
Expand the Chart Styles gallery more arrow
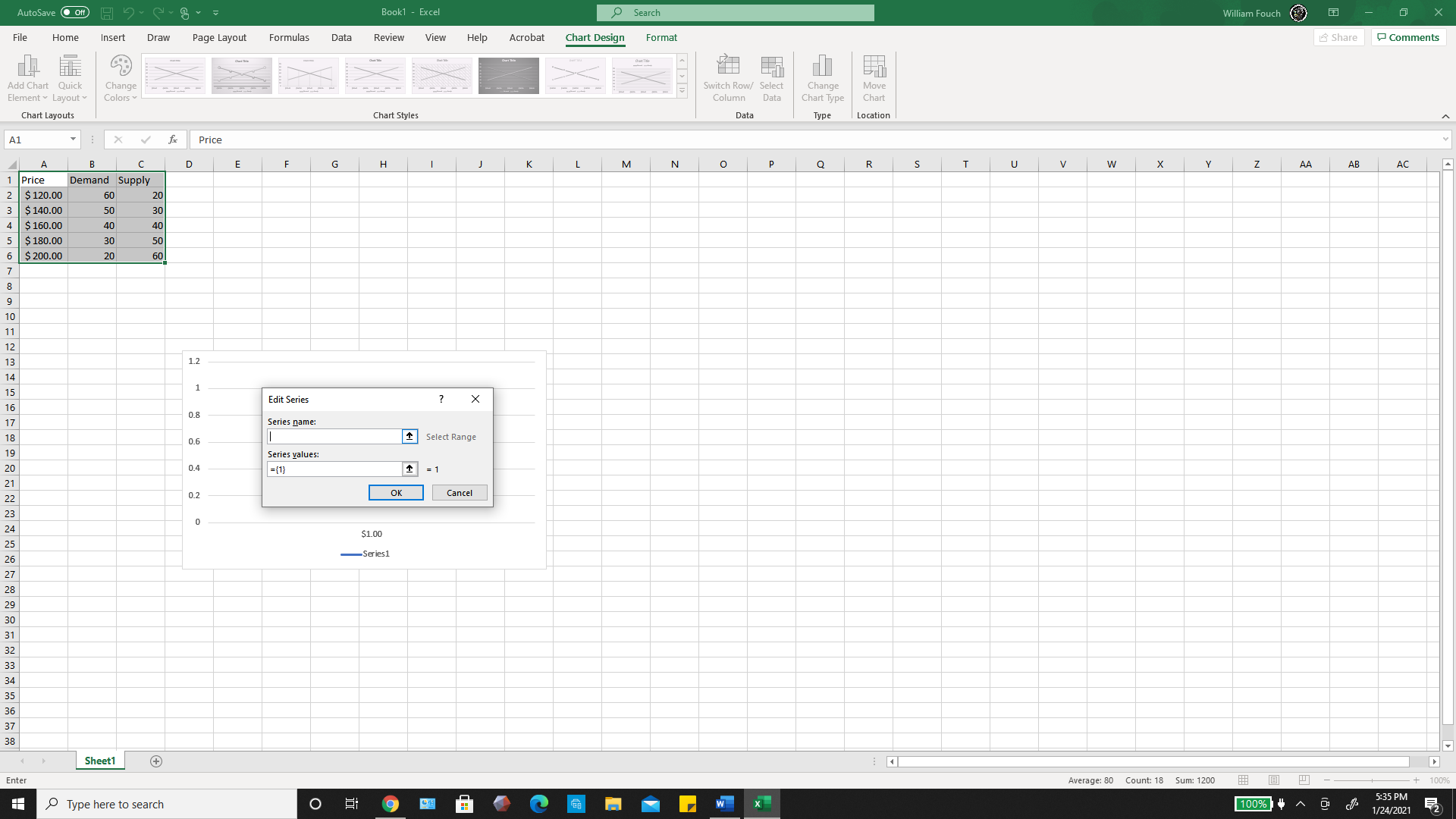(682, 91)
